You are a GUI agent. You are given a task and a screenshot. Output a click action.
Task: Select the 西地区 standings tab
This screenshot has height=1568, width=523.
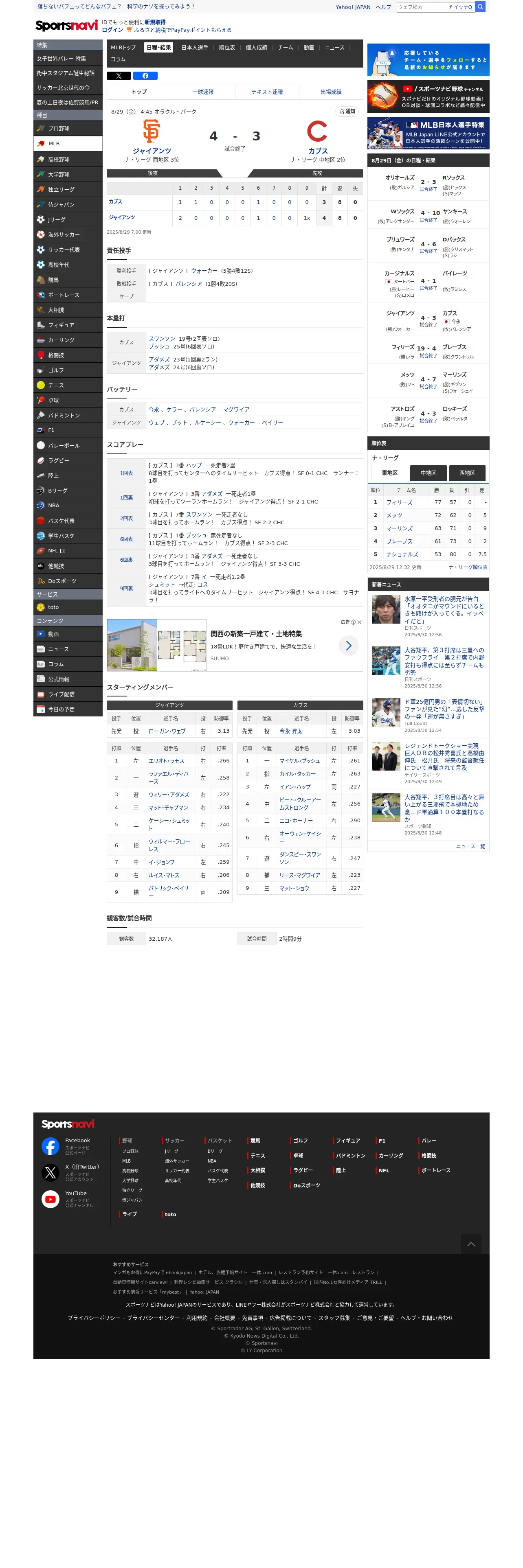point(467,473)
